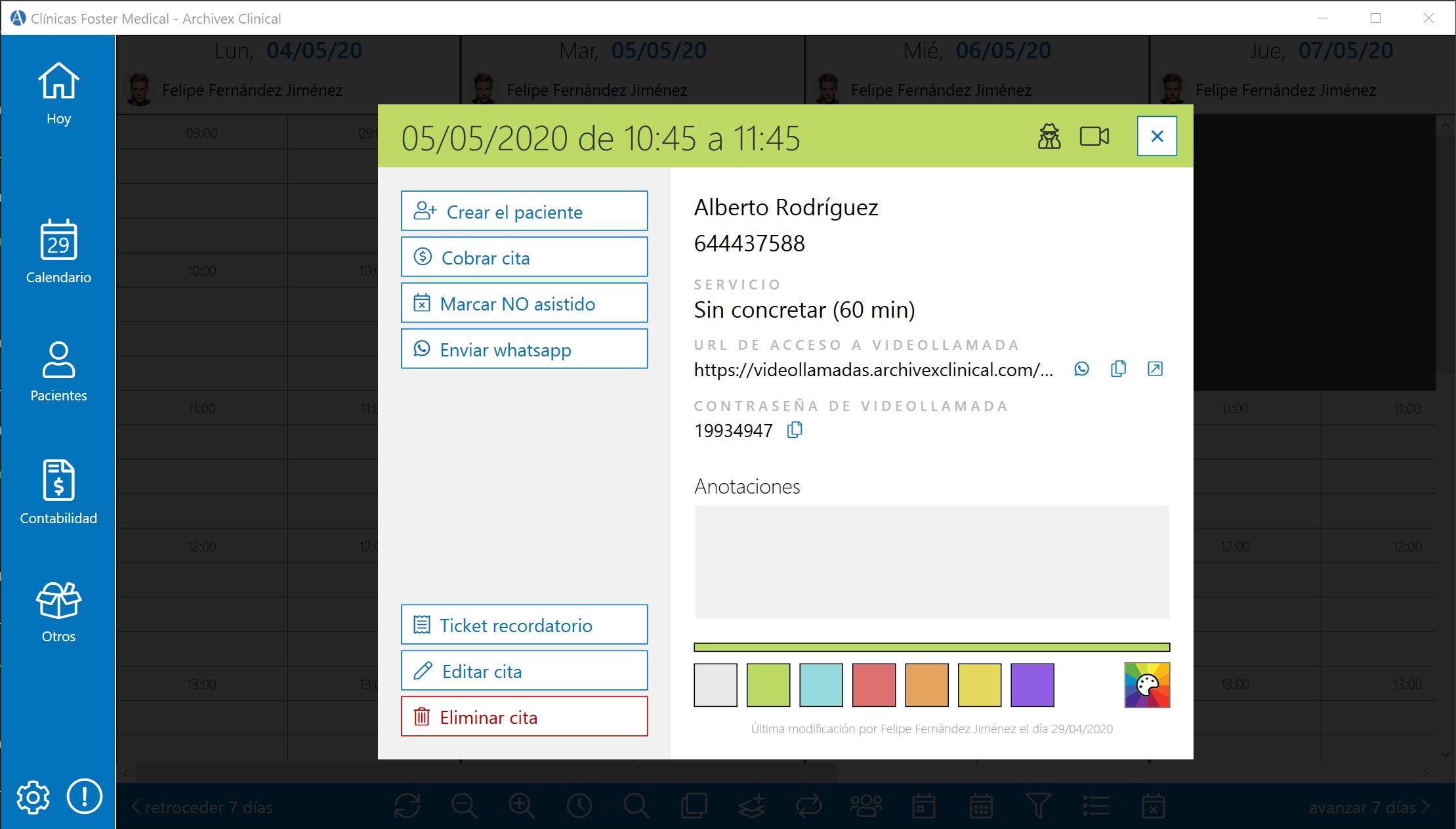The image size is (1456, 829).
Task: Open settings gear in sidebar
Action: click(x=33, y=797)
